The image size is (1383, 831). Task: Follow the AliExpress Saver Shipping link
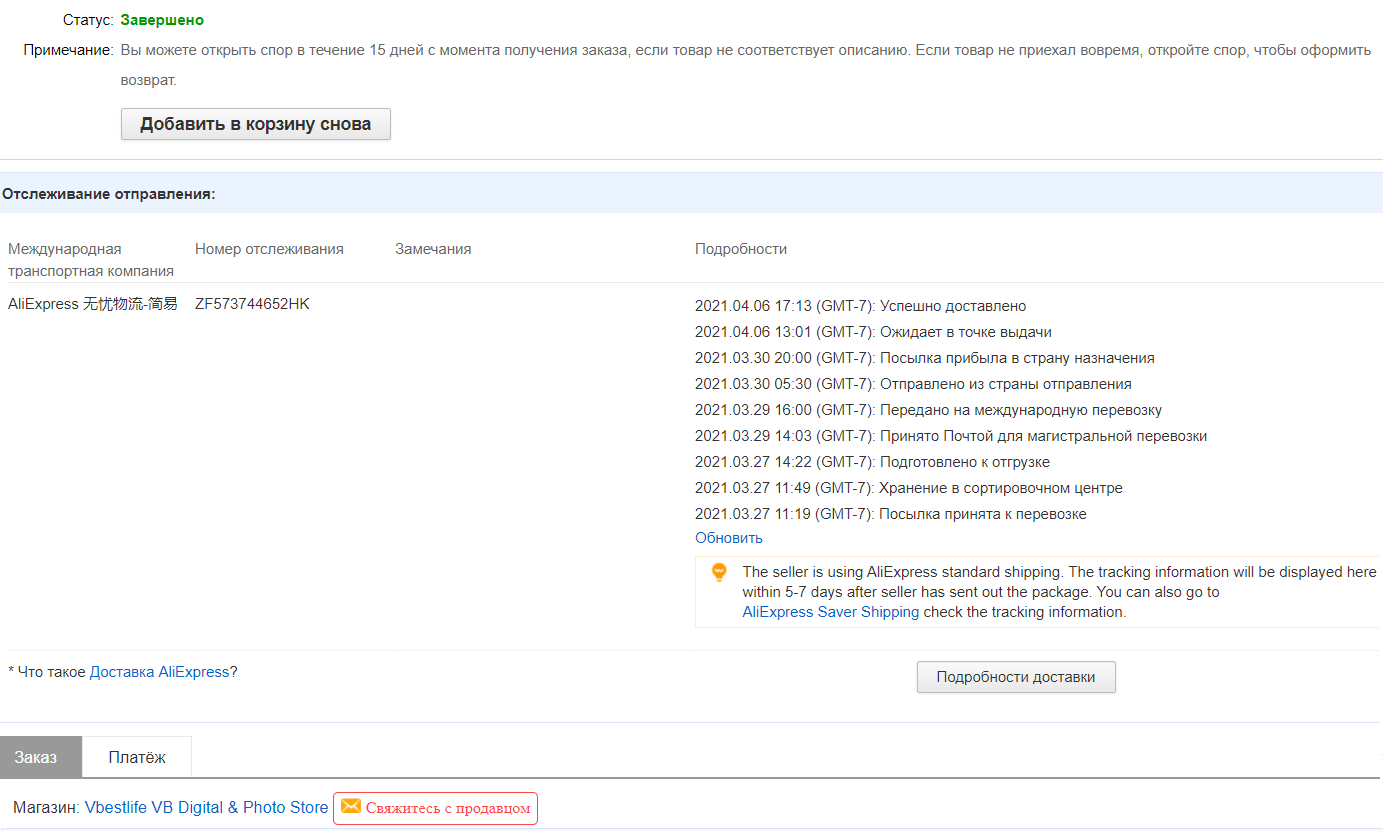(x=830, y=612)
